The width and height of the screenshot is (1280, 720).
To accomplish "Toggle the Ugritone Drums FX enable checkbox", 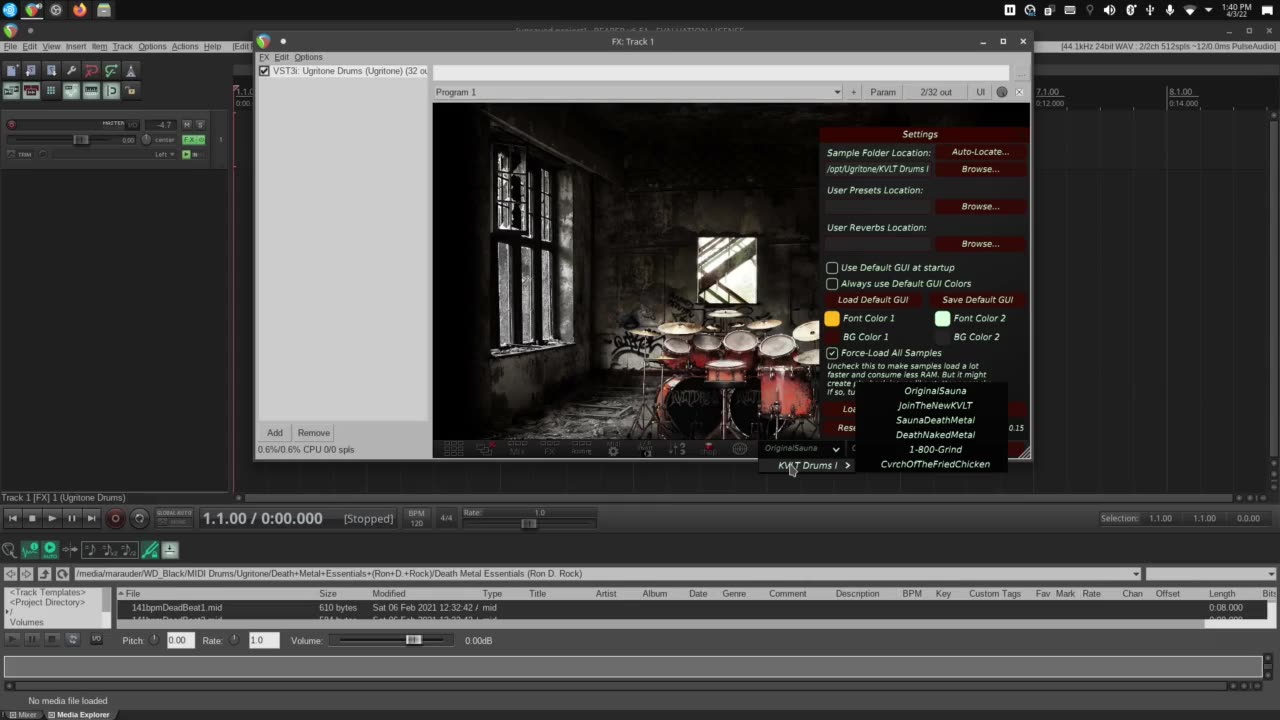I will pyautogui.click(x=264, y=71).
